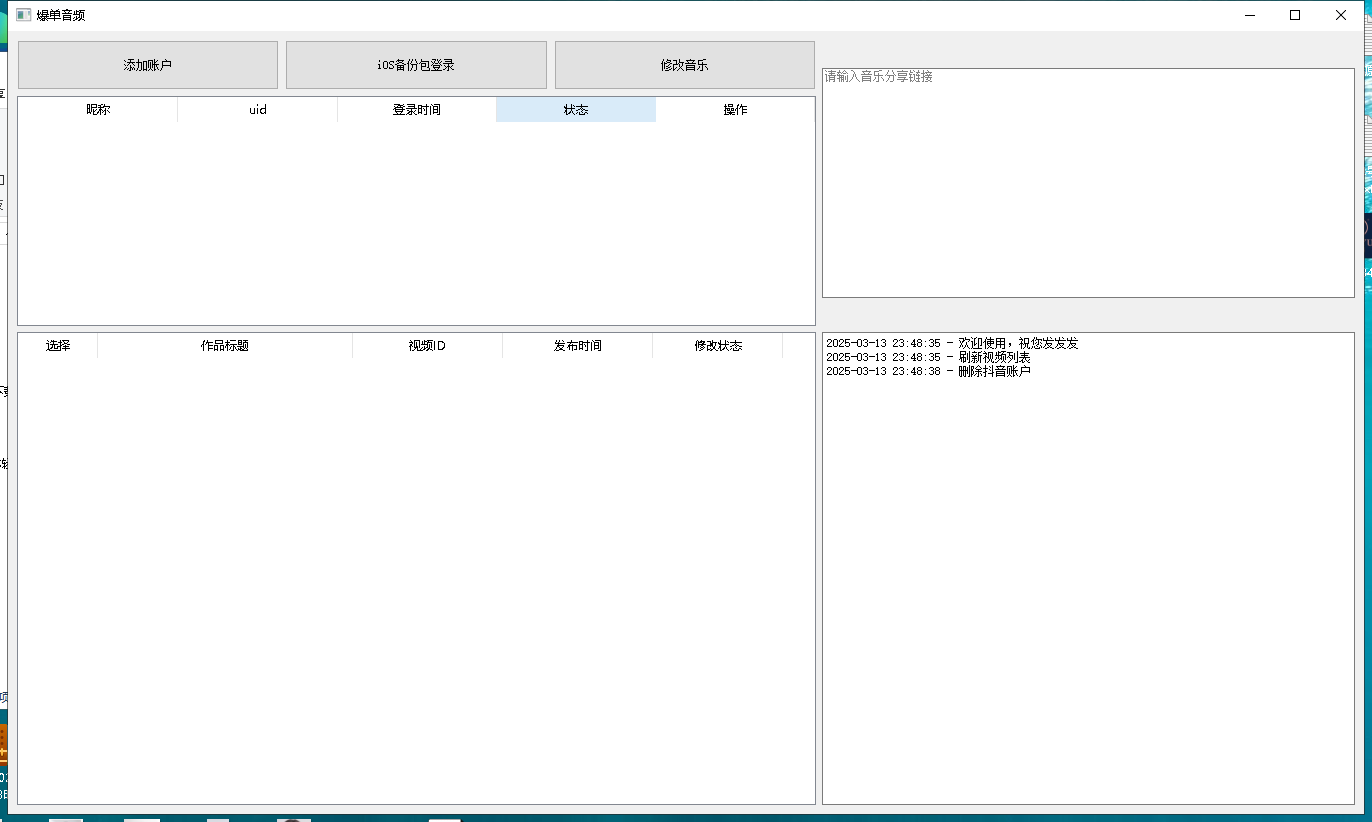This screenshot has height=822, width=1372.
Task: Select the highlighted 状态 column header
Action: [x=576, y=110]
